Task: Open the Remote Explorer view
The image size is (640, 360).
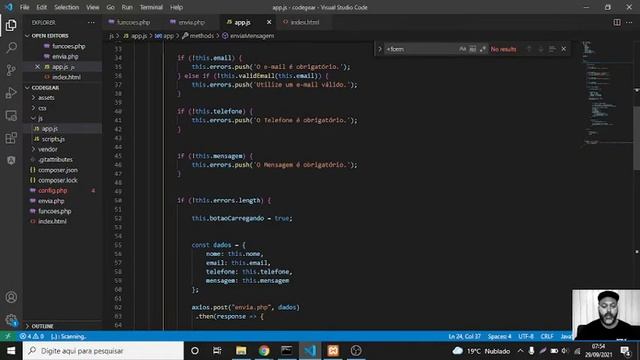Action: tap(11, 116)
